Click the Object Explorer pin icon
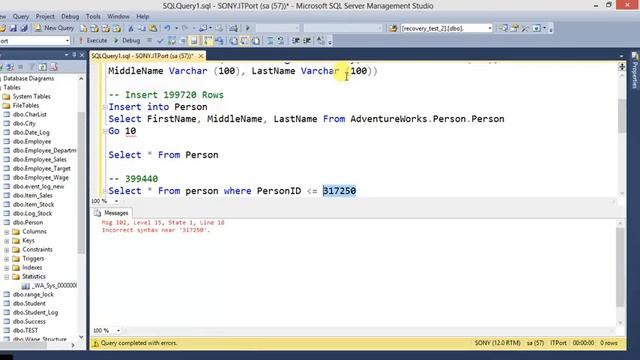The image size is (640, 360). (74, 55)
